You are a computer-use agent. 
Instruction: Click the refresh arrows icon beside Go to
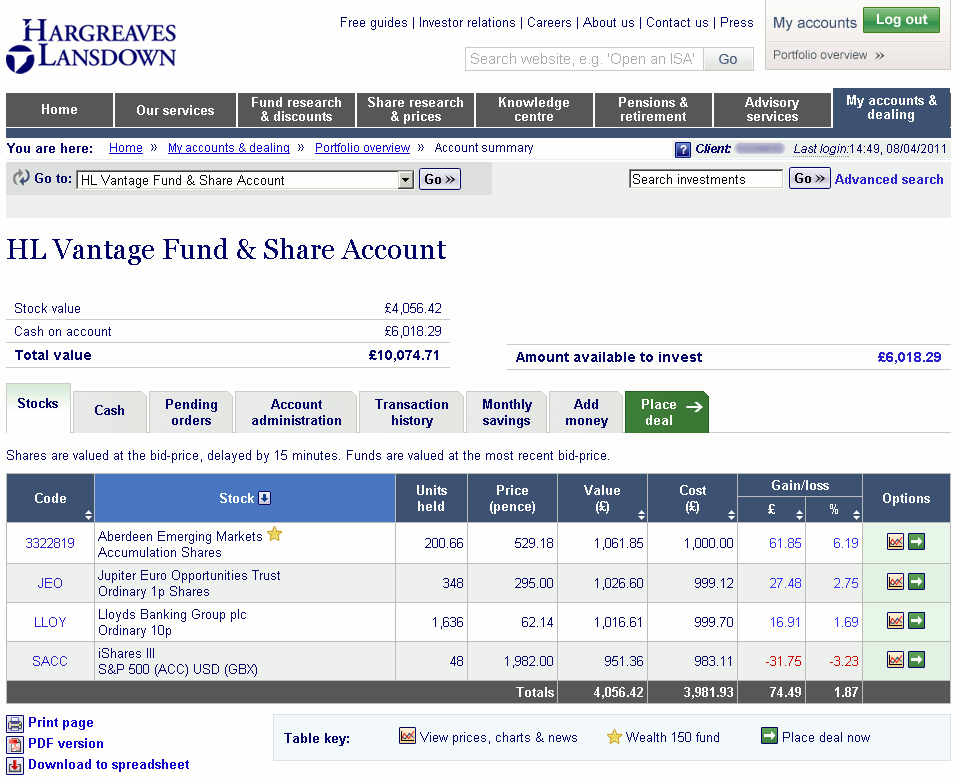pos(21,178)
